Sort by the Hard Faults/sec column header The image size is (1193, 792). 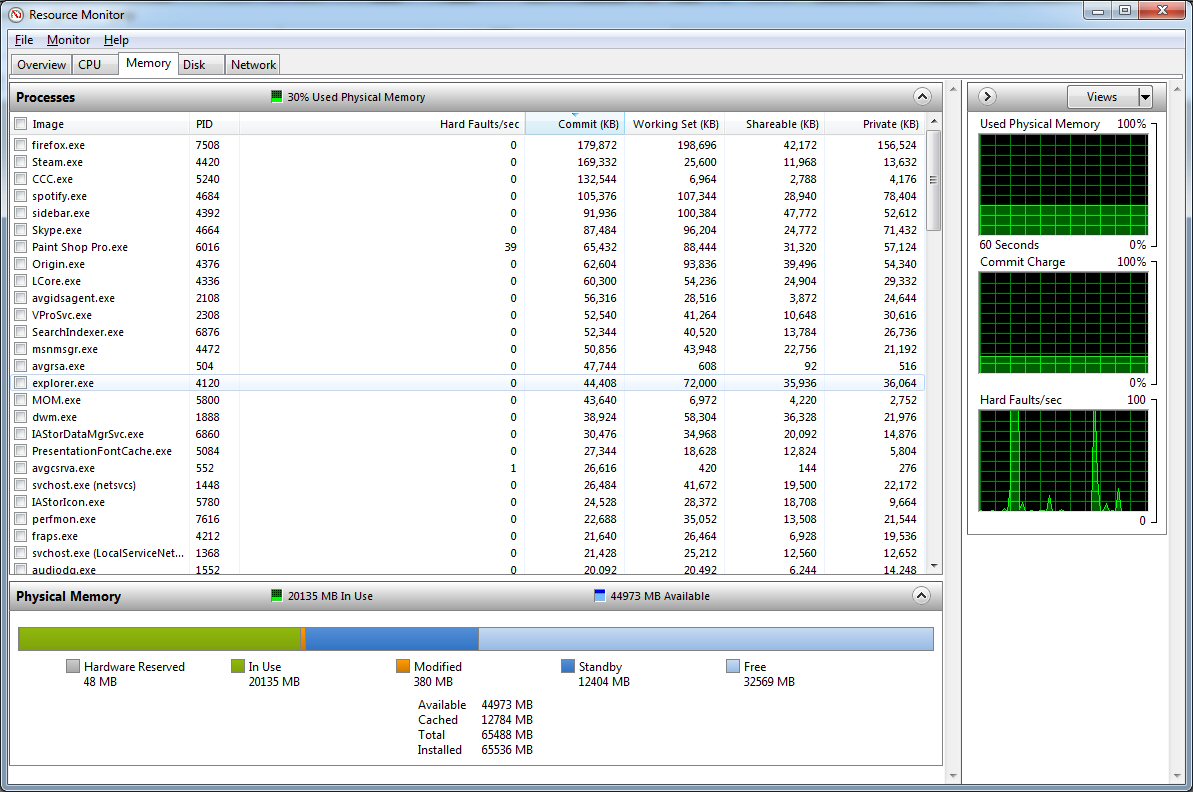[382, 124]
